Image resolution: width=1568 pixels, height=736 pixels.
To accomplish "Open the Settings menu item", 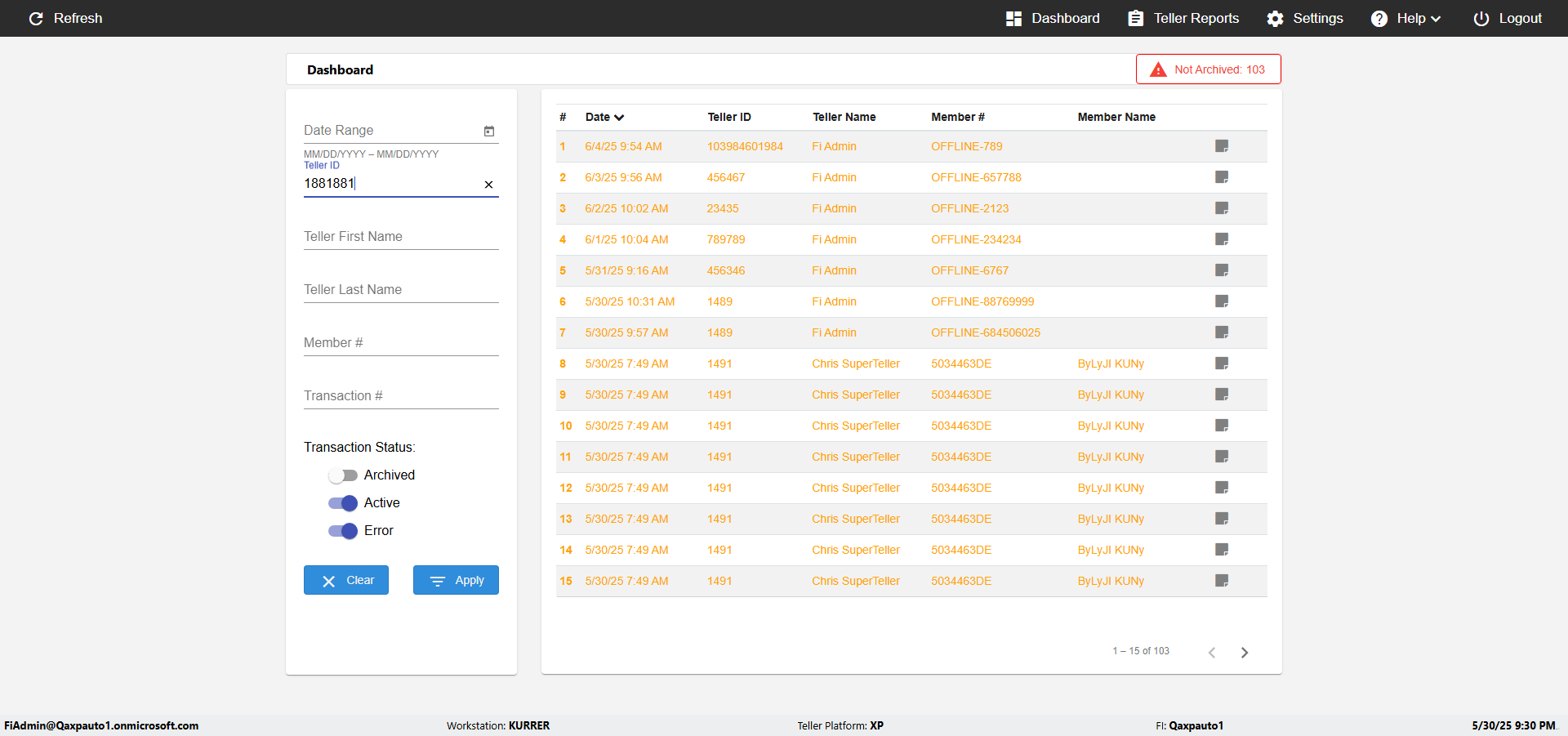I will click(x=1305, y=18).
